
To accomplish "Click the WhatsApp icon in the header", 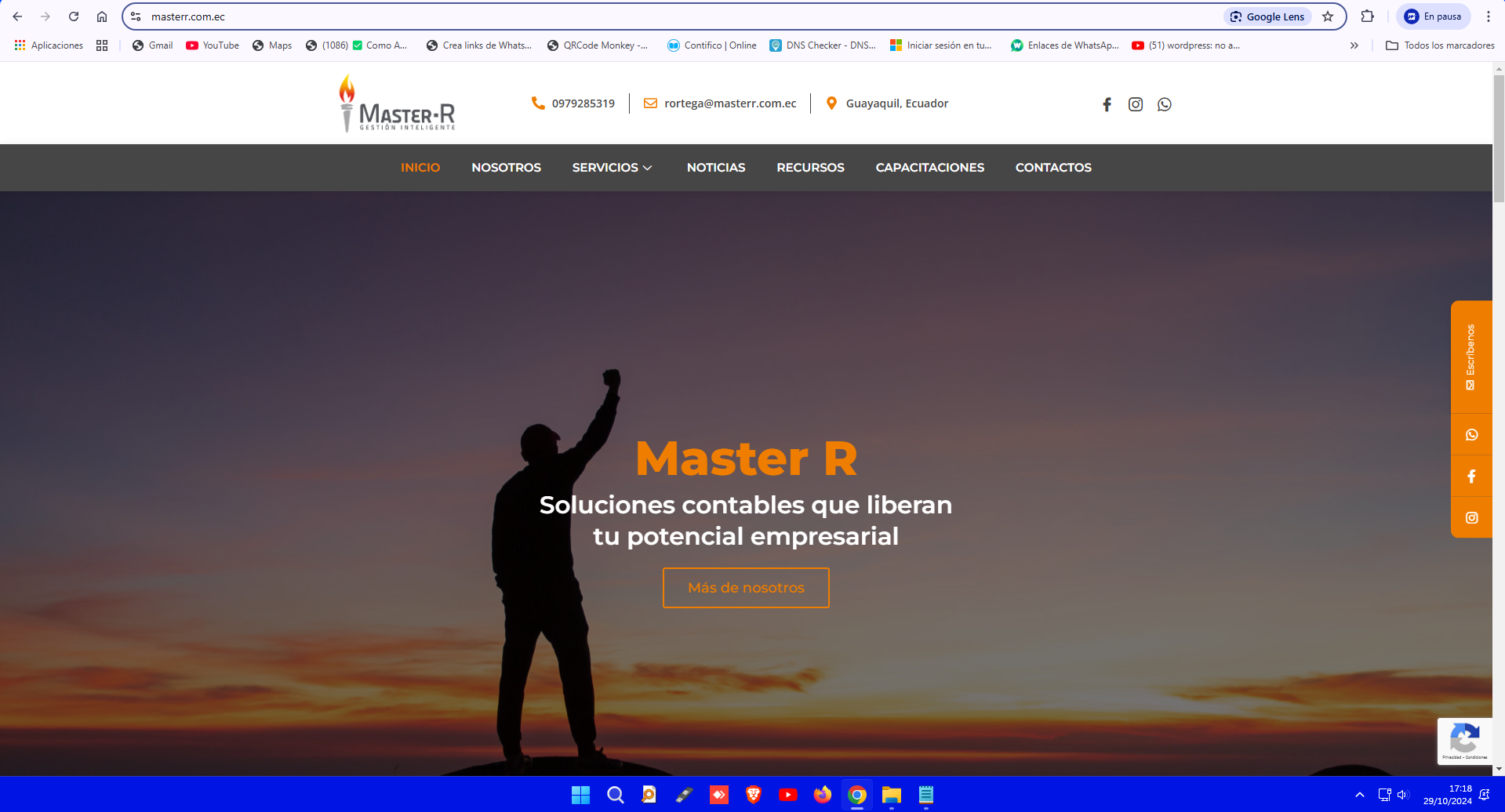I will pos(1164,104).
